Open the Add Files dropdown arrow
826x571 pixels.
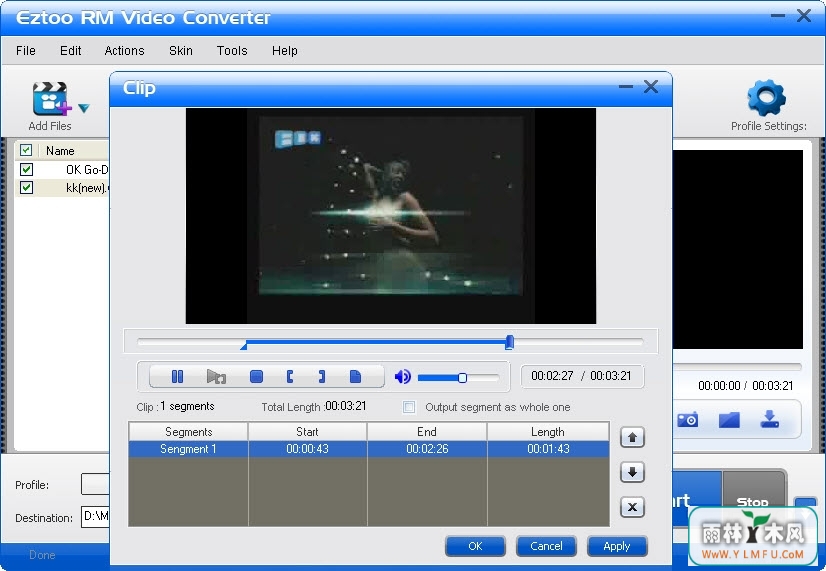tap(84, 108)
